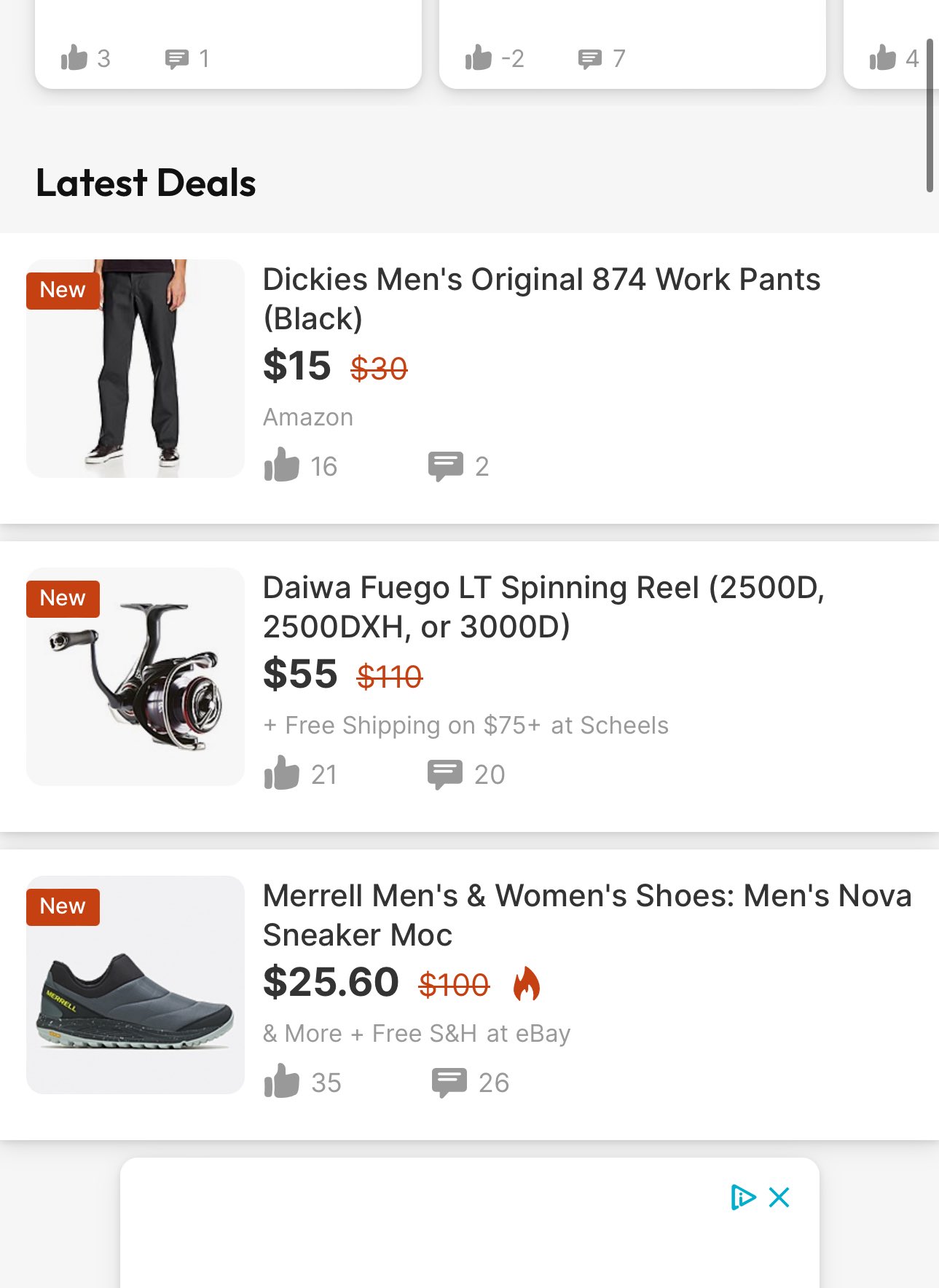Screen dimensions: 939x1288
Task: View comments on the Merrell Shoes deal
Action: [x=449, y=1083]
